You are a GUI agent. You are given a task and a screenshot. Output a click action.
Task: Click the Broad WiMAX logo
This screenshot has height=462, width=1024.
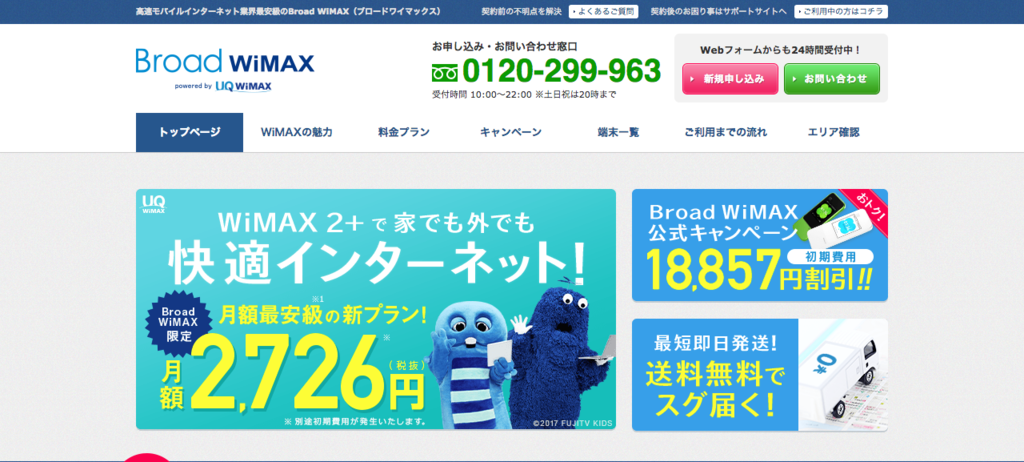pos(225,61)
